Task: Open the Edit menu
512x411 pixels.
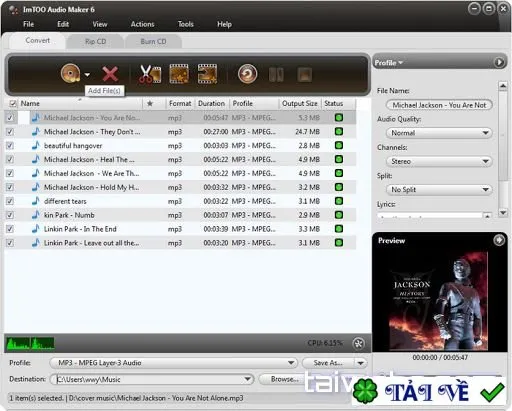Action: tap(63, 24)
